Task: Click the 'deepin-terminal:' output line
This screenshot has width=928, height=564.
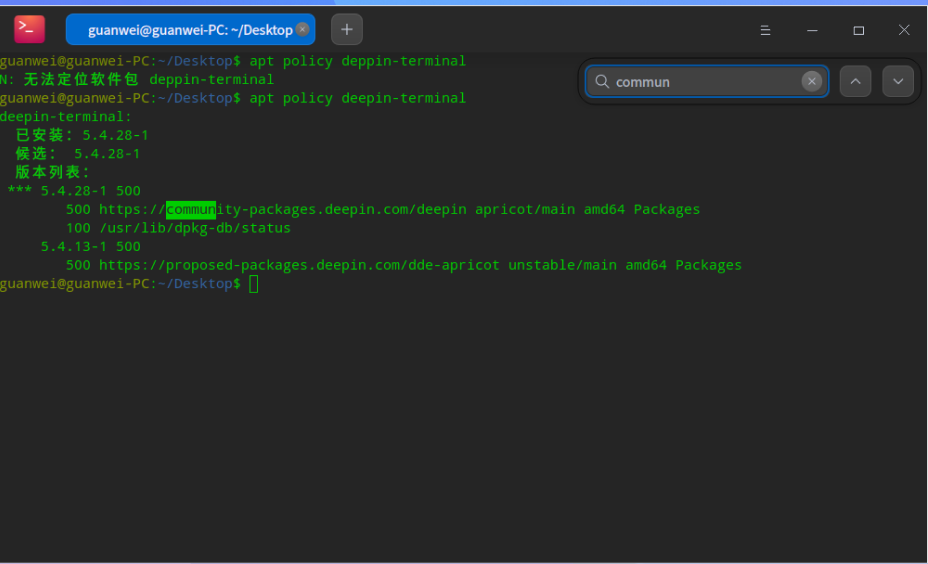Action: (66, 117)
